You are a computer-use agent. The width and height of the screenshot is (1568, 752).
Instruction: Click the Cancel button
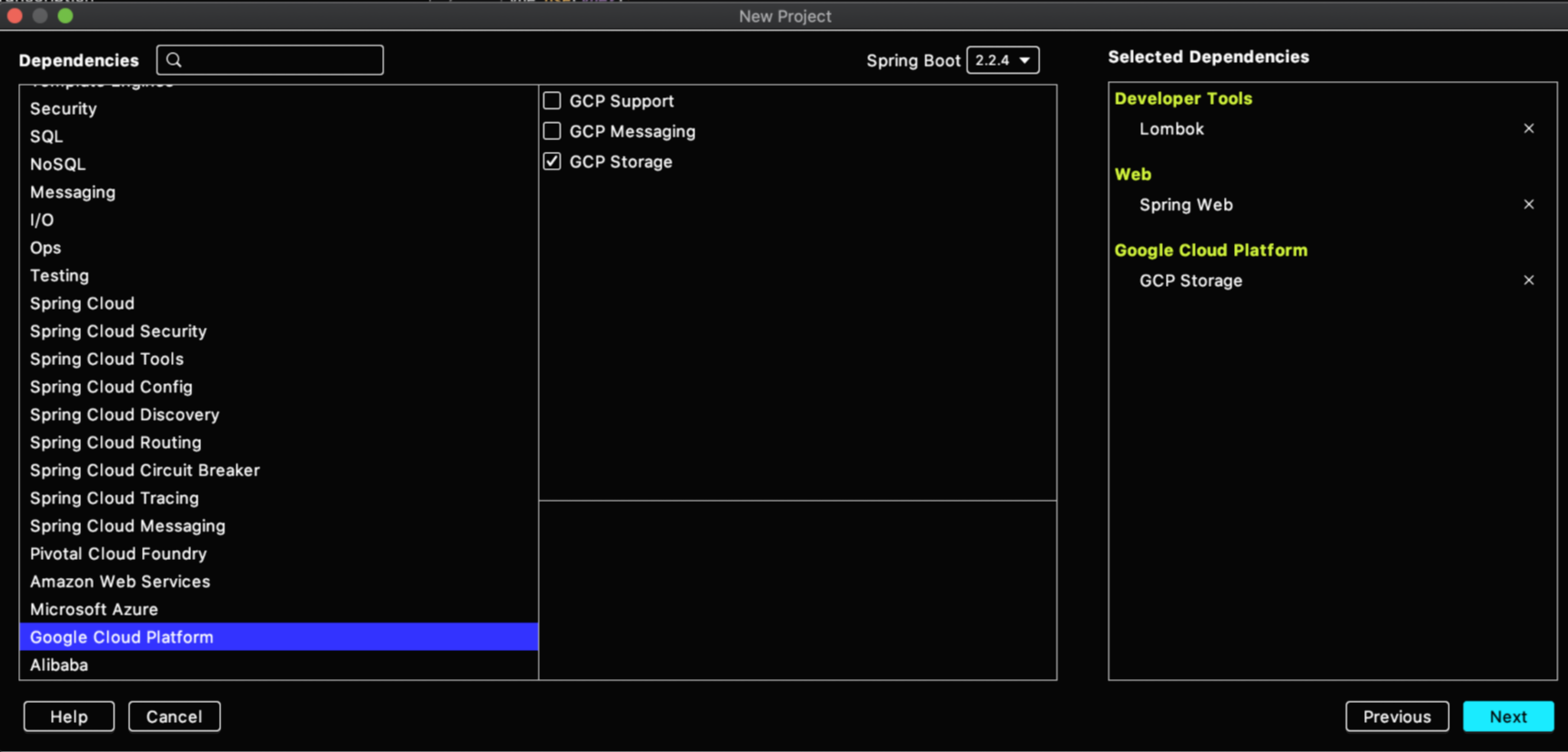tap(174, 716)
